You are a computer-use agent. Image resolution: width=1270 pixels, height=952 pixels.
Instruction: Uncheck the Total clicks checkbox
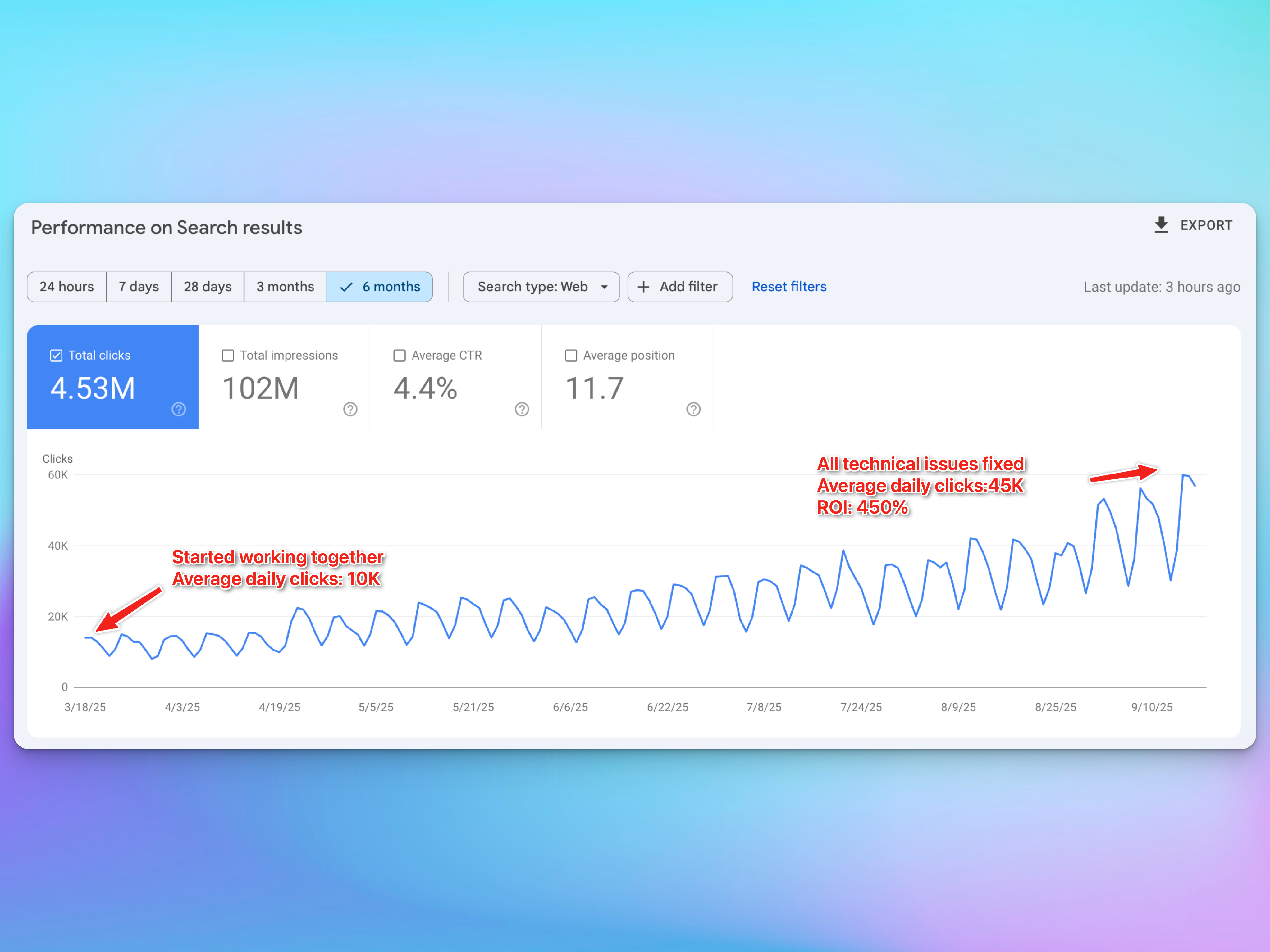click(x=56, y=356)
